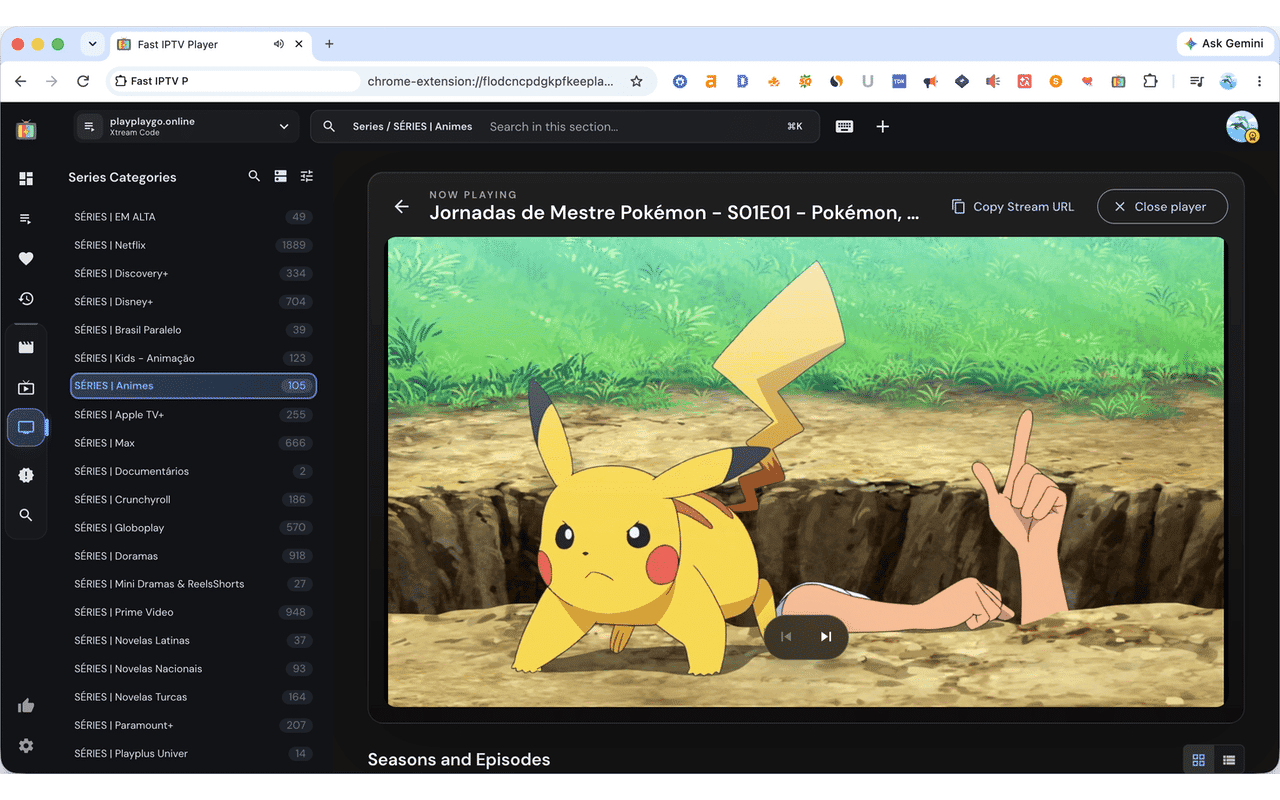1280x800 pixels.
Task: Select category SÉRIES | Discovery+
Action: (193, 273)
